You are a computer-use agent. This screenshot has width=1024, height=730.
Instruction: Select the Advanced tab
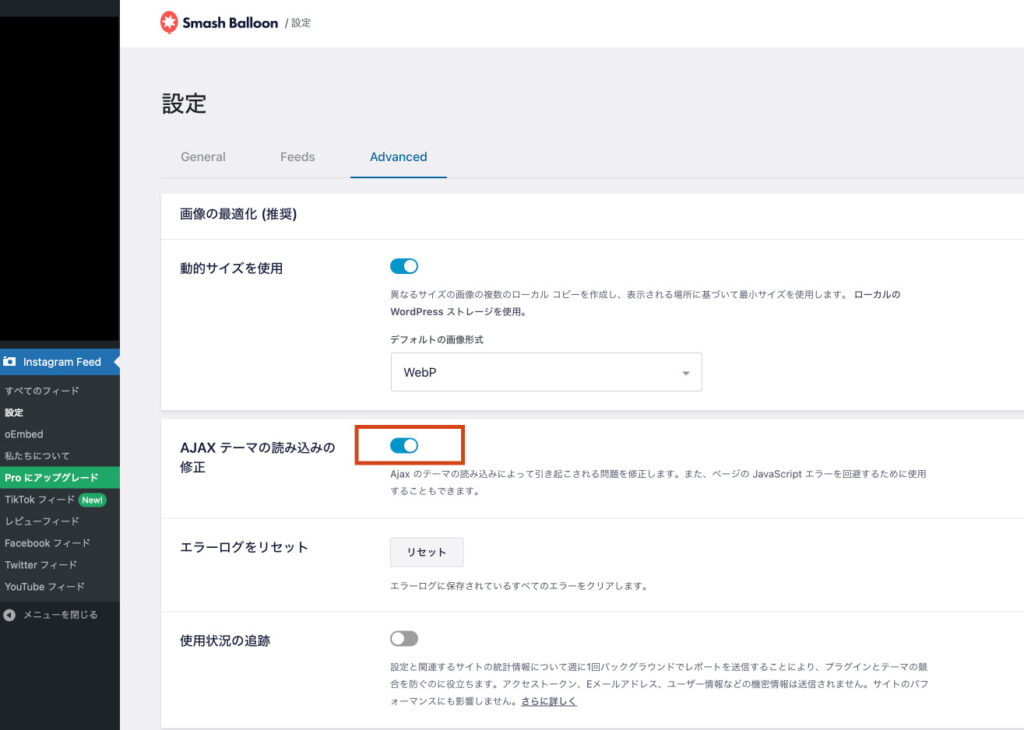tap(398, 157)
